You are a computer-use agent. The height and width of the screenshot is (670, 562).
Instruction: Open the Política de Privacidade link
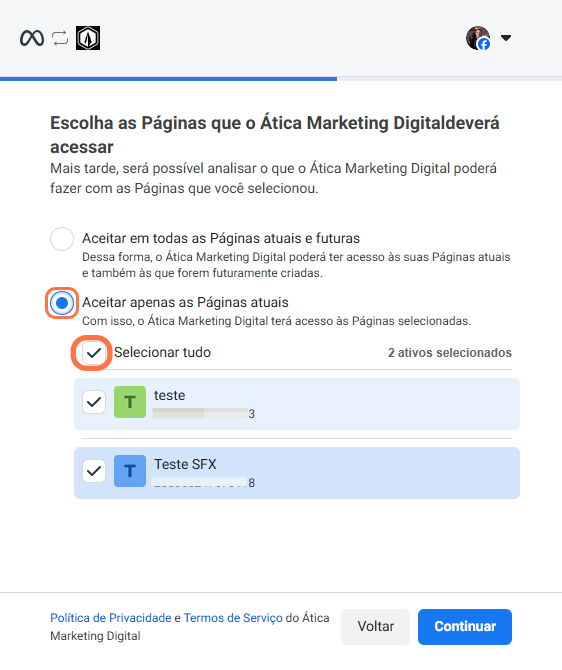click(111, 618)
